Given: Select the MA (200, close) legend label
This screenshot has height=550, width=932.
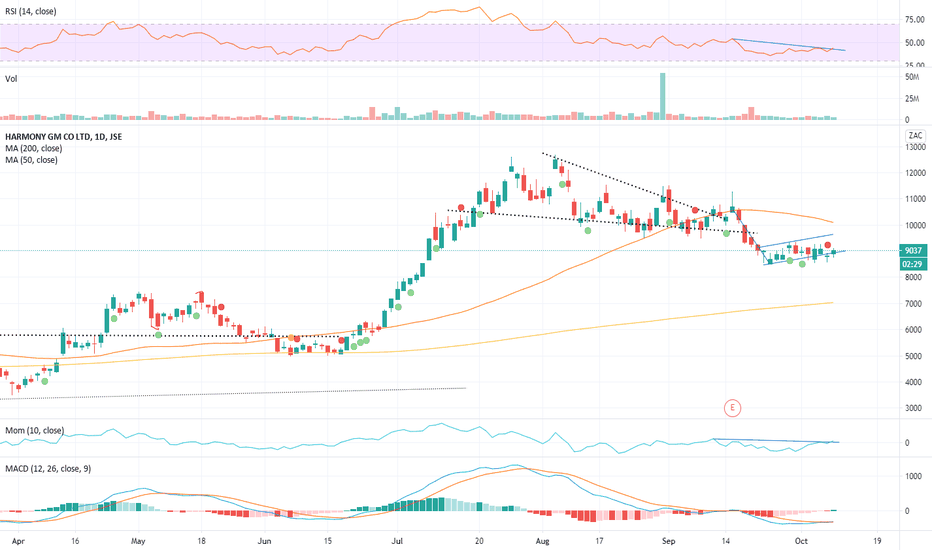Looking at the screenshot, I should [x=33, y=148].
